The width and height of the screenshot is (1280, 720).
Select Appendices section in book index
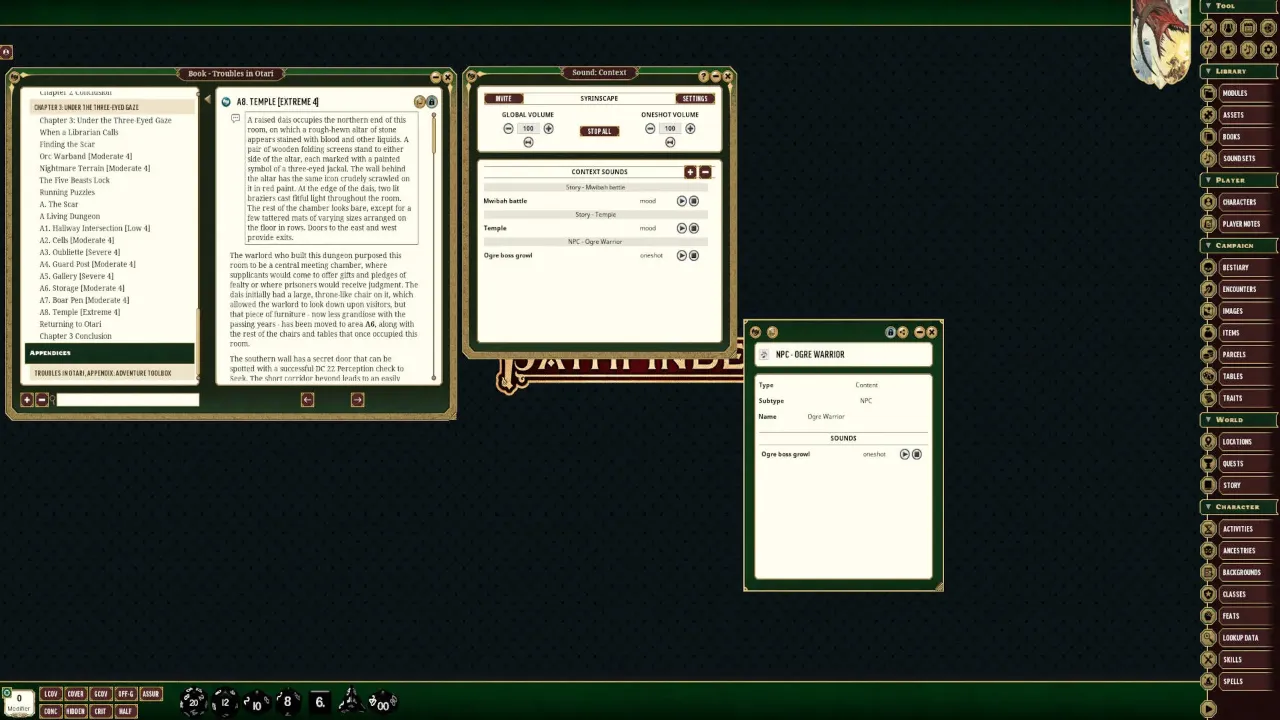(x=109, y=353)
